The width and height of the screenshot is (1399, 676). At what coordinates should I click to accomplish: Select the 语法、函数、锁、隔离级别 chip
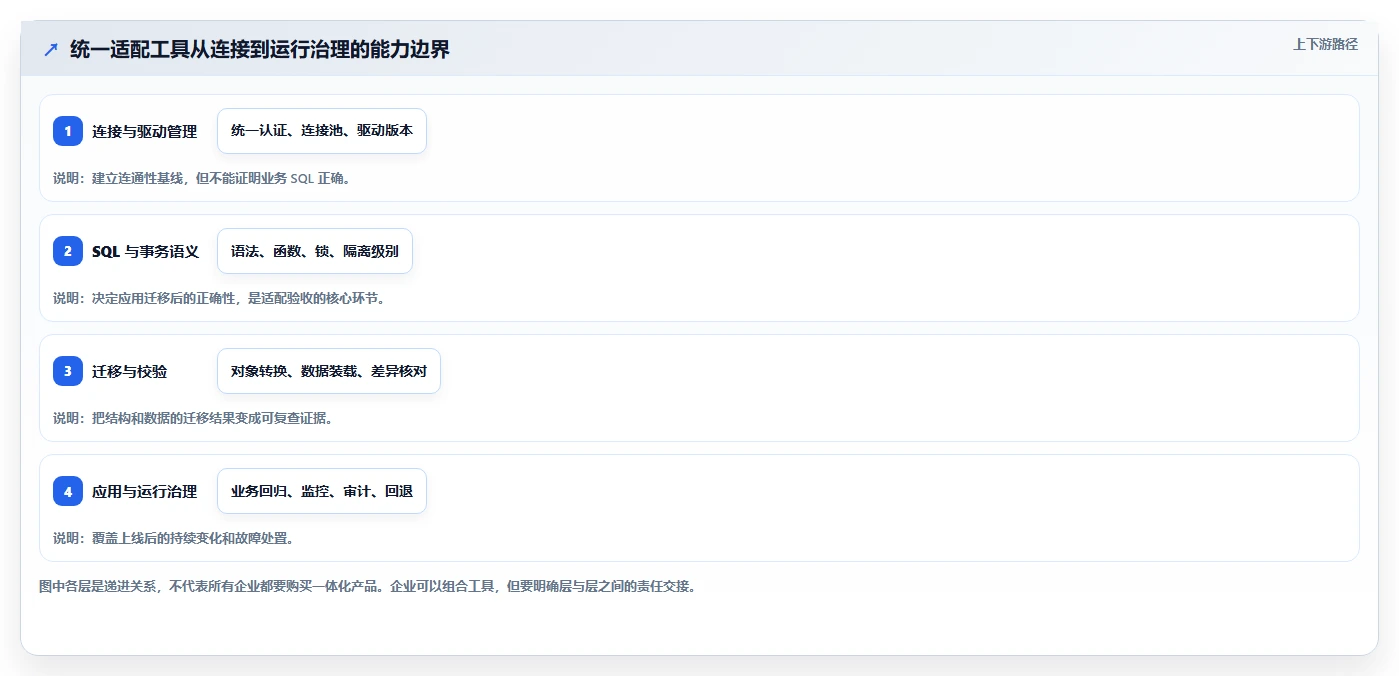315,251
